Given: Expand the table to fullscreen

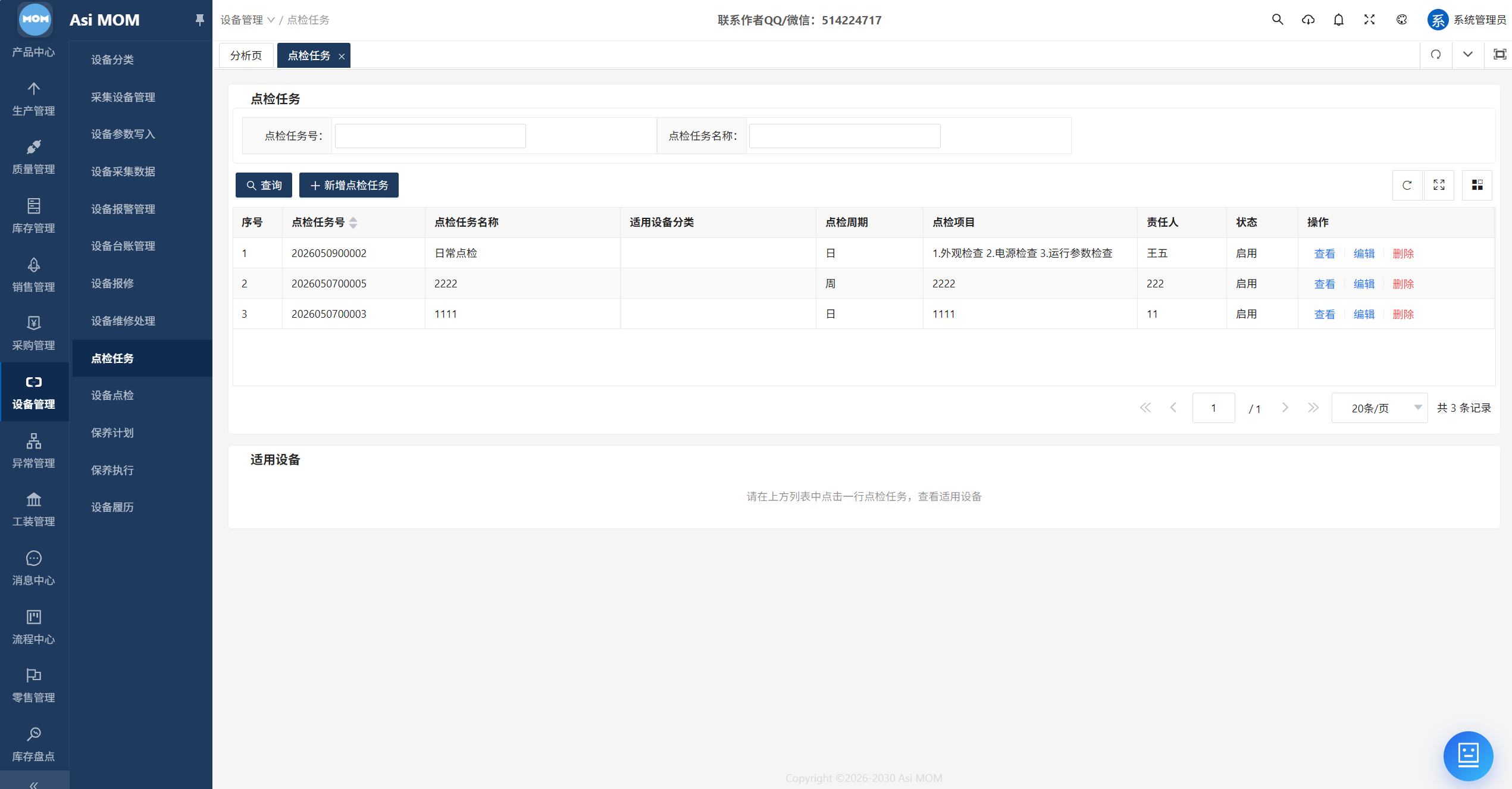Looking at the screenshot, I should point(1439,185).
